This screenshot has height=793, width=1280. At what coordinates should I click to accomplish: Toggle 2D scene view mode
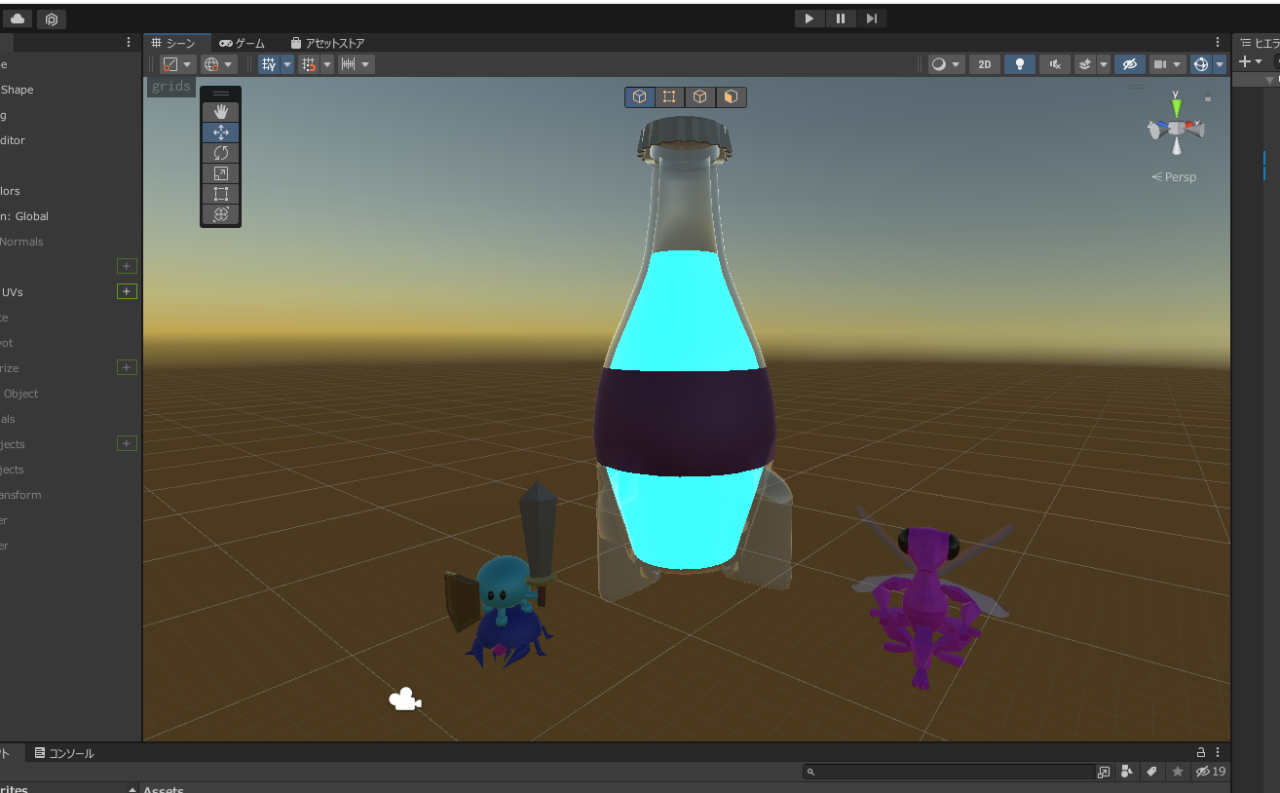click(x=984, y=64)
